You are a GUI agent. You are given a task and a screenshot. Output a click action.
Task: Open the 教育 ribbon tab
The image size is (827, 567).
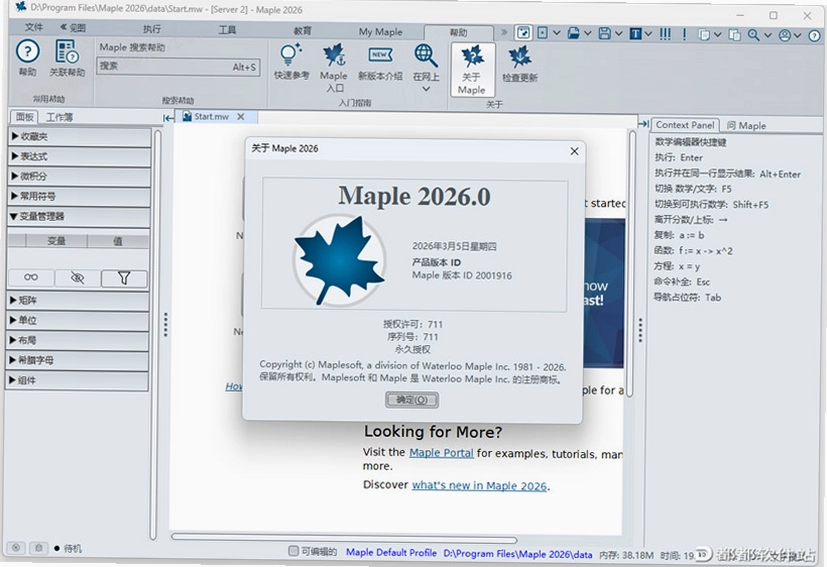302,31
